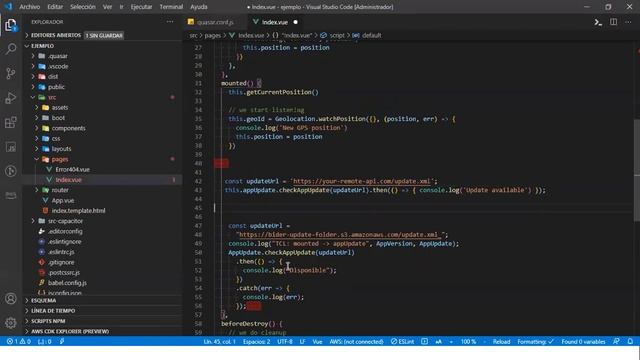The image size is (640, 360).
Task: Click the split editor icon
Action: click(613, 22)
